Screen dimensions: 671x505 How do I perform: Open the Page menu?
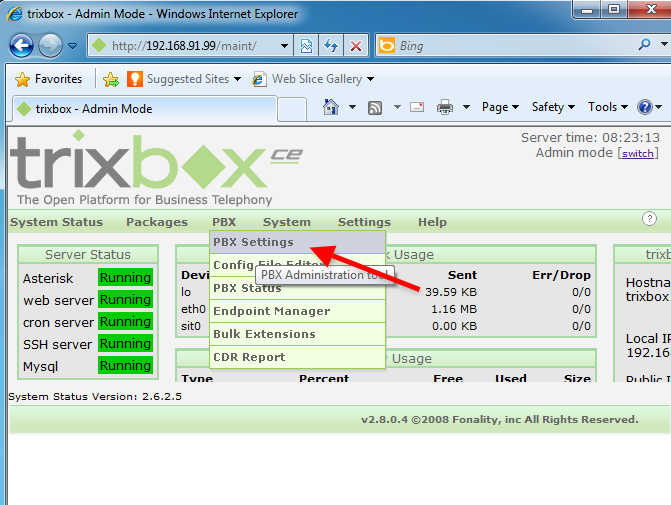tap(500, 107)
